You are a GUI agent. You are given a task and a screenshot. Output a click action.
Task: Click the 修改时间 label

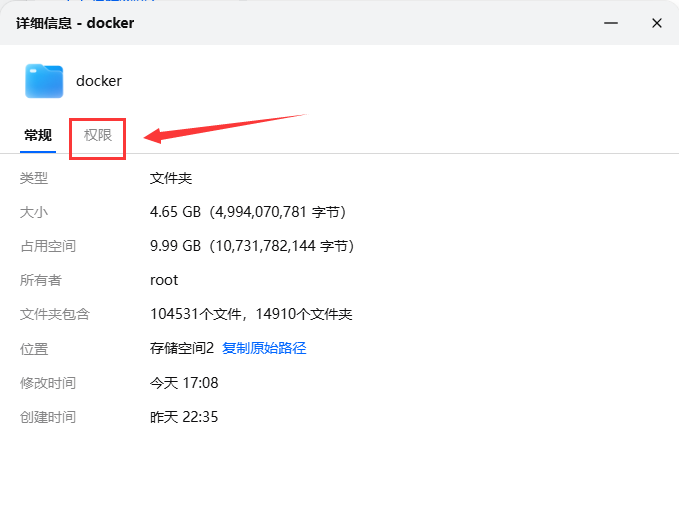coord(48,383)
